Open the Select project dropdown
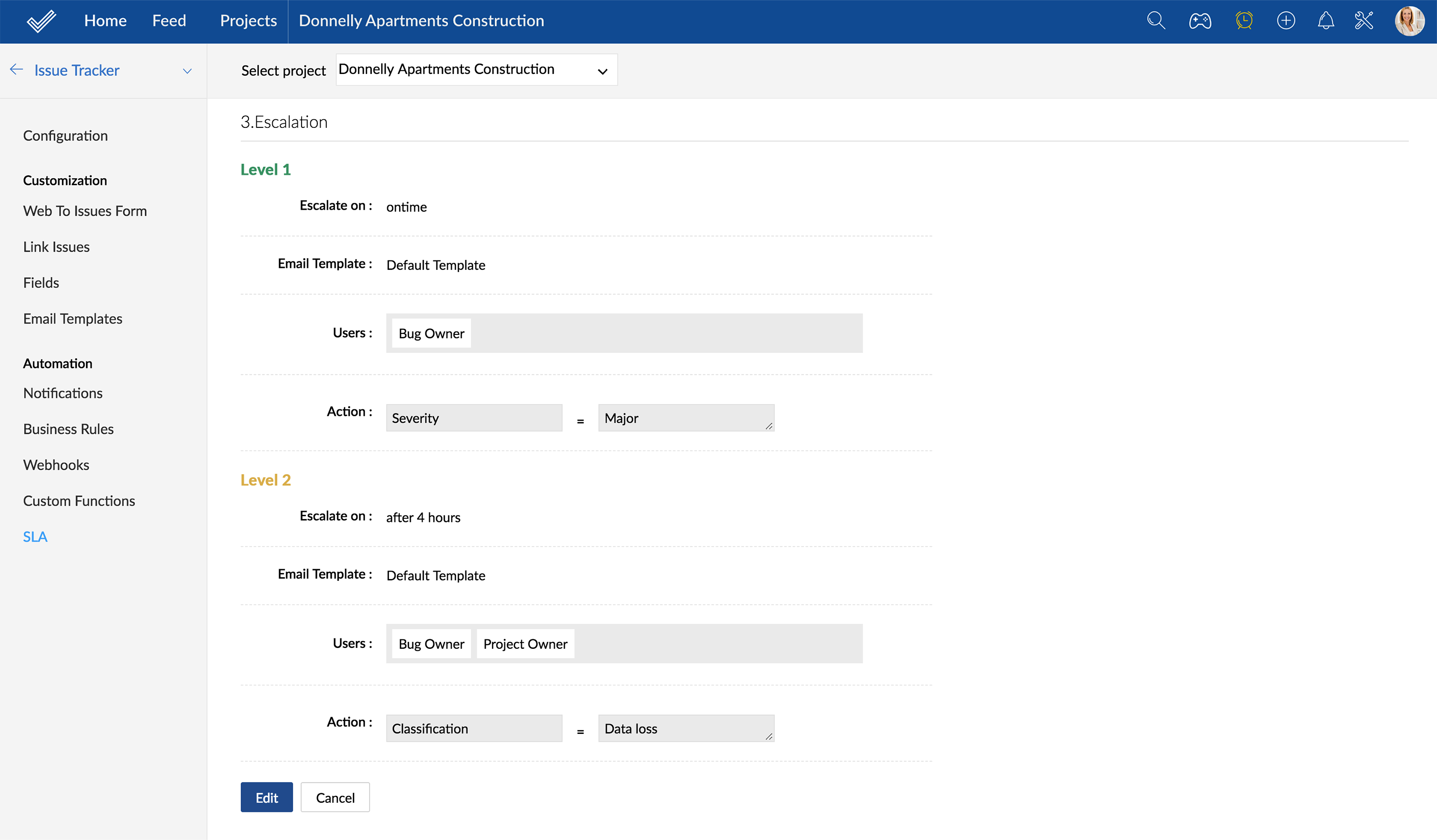The width and height of the screenshot is (1437, 840). click(x=476, y=69)
